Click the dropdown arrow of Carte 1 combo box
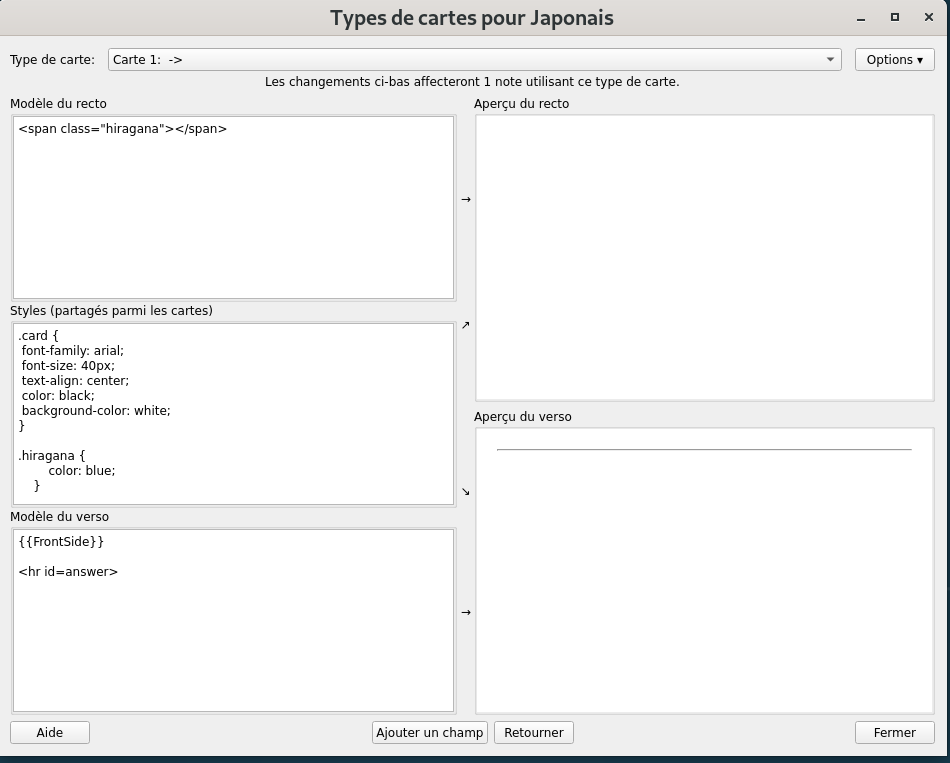This screenshot has height=763, width=950. click(830, 60)
